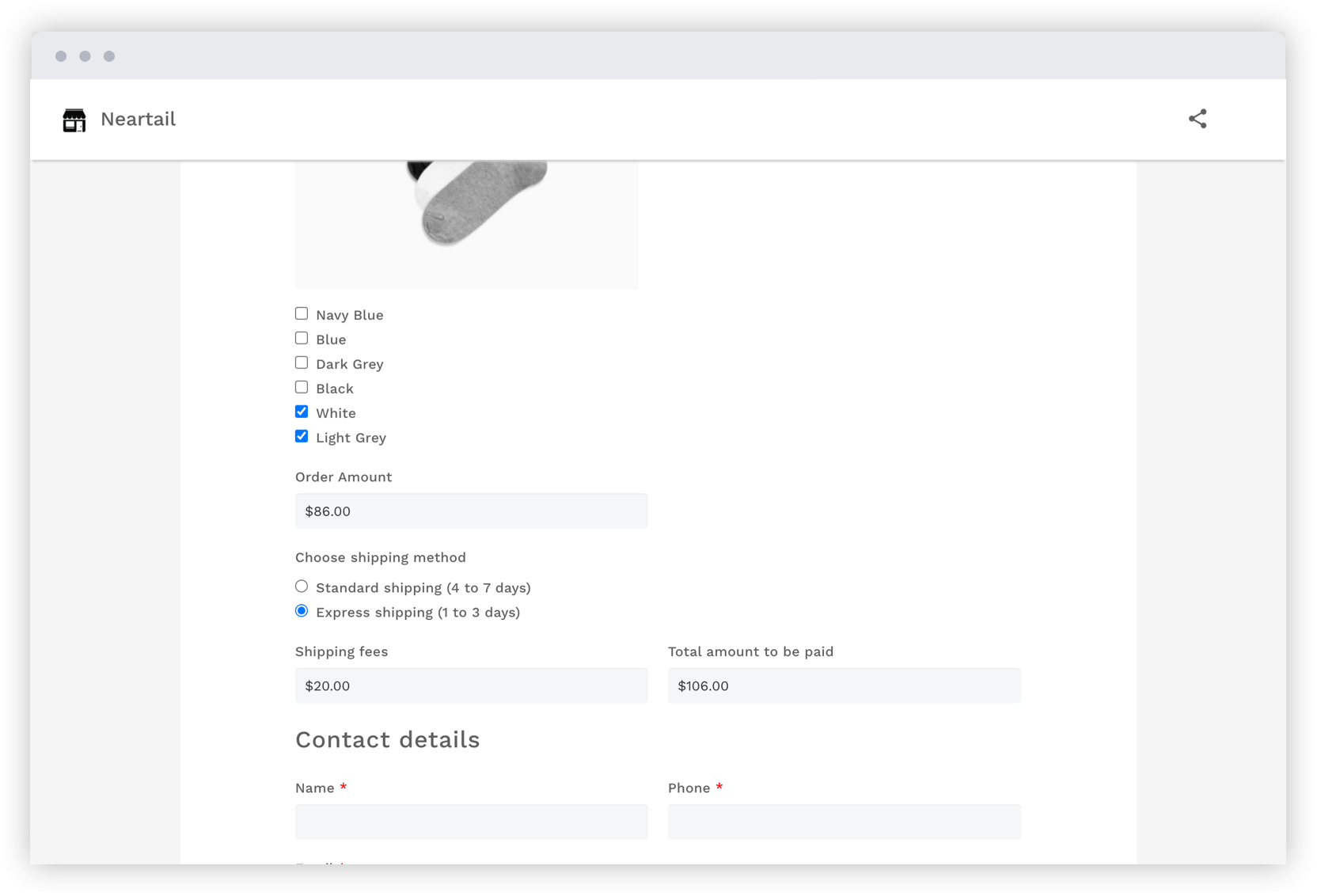This screenshot has height=896, width=1317.
Task: Open the share icon in header
Action: (1197, 119)
